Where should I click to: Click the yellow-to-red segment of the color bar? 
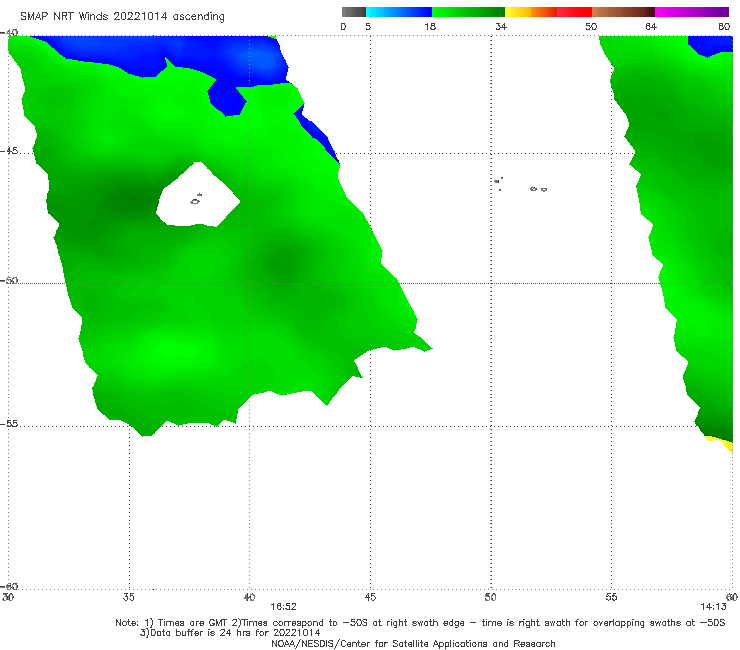pos(548,12)
